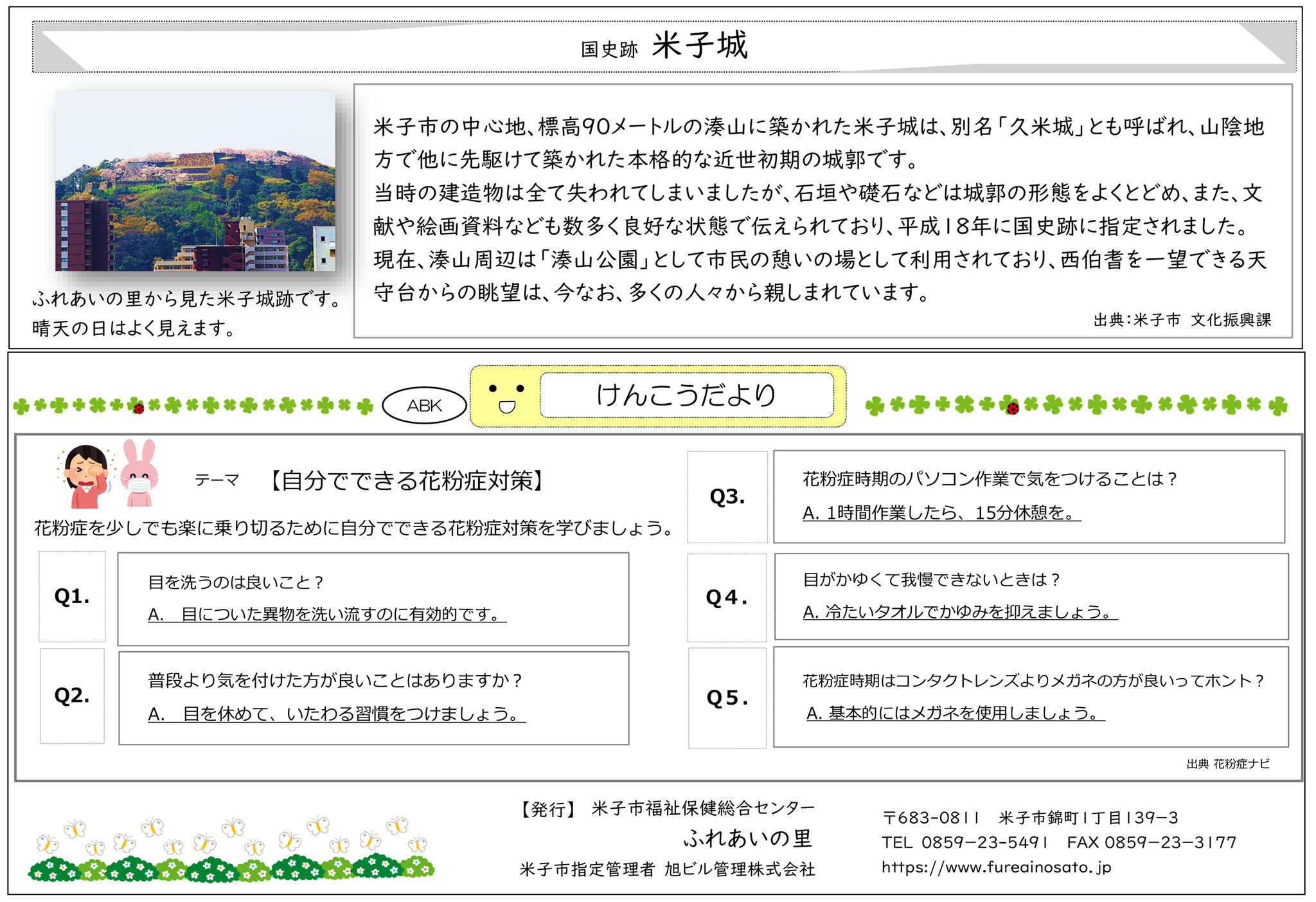Viewport: 1316px width, 902px height.
Task: Click the TEL 0859-23-5491 number
Action: pos(965,842)
